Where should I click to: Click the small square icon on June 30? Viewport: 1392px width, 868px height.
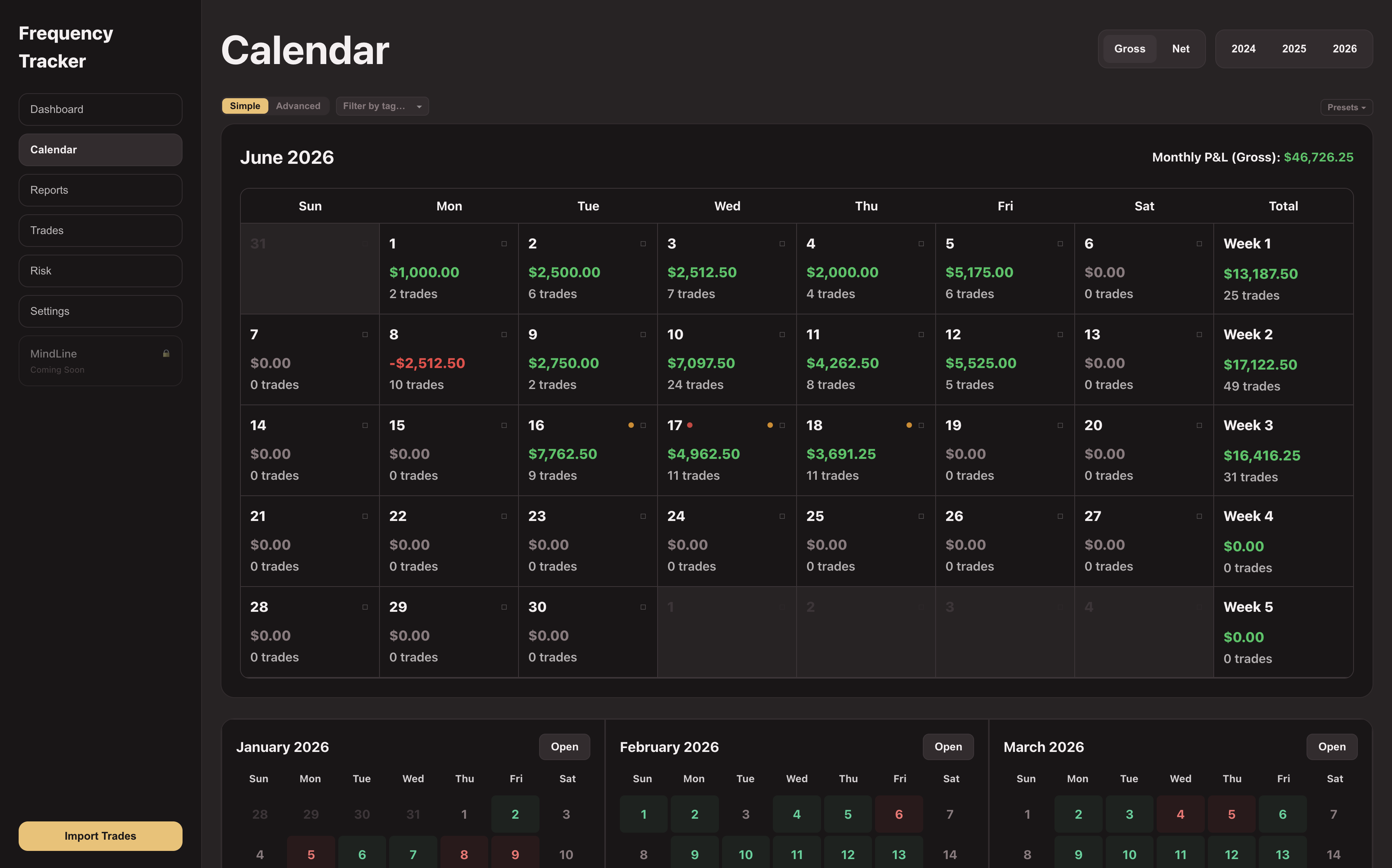point(643,607)
